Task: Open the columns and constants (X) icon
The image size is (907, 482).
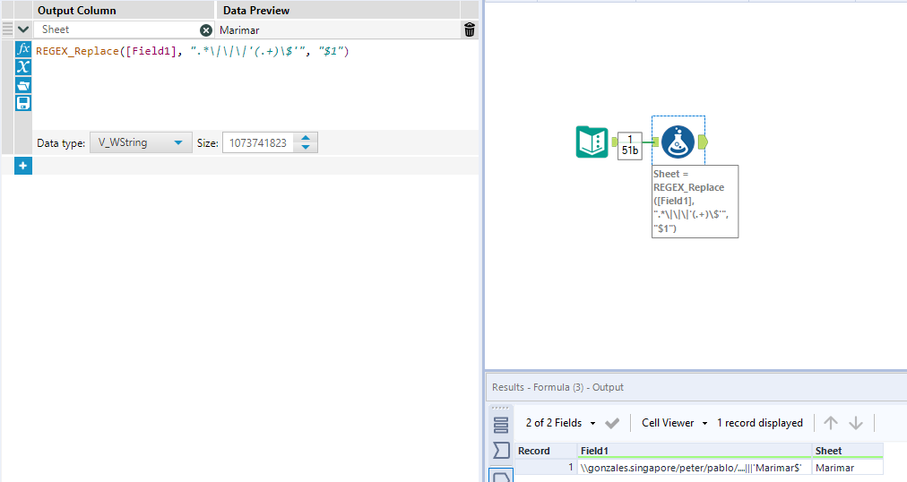Action: point(23,67)
